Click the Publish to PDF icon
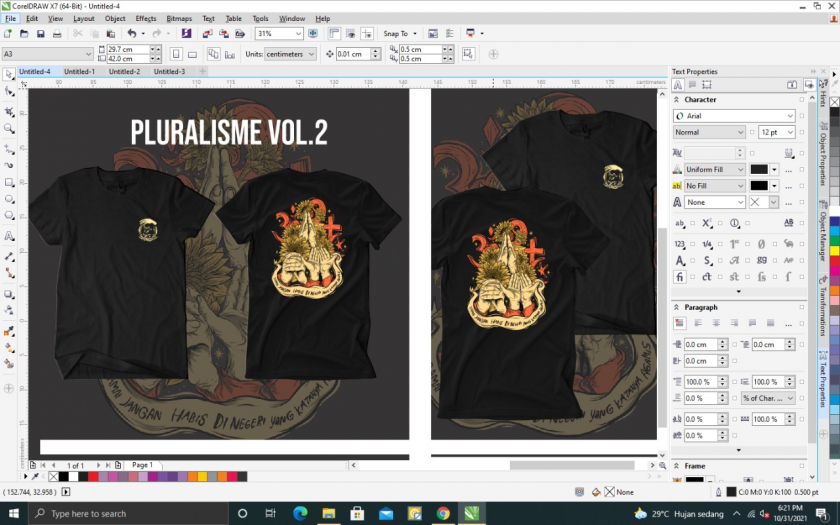 240,33
